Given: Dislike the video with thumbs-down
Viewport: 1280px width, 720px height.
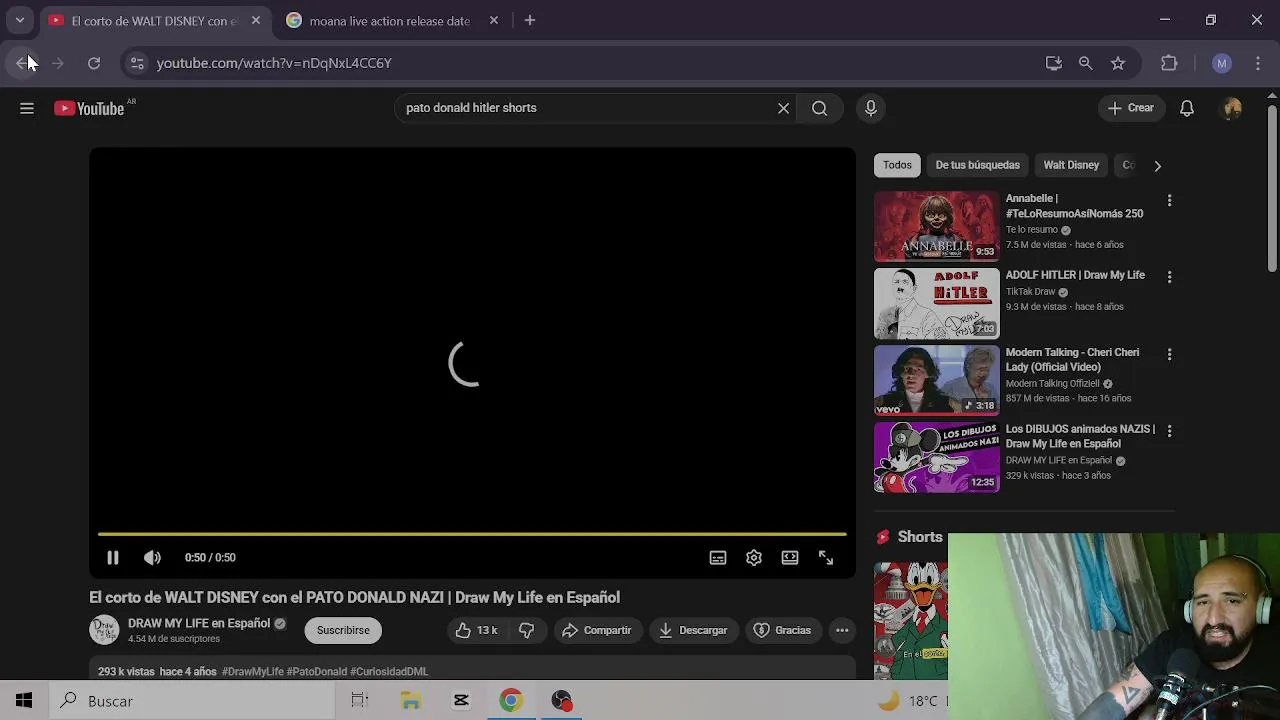Looking at the screenshot, I should click(x=527, y=630).
